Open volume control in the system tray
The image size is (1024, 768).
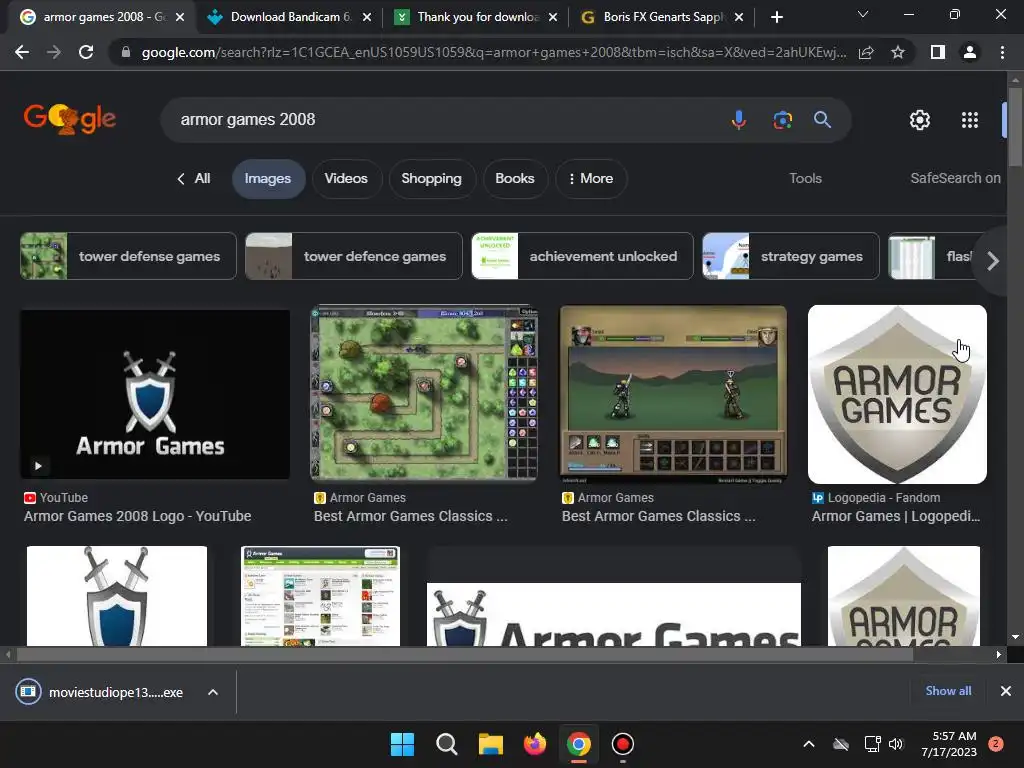click(896, 744)
